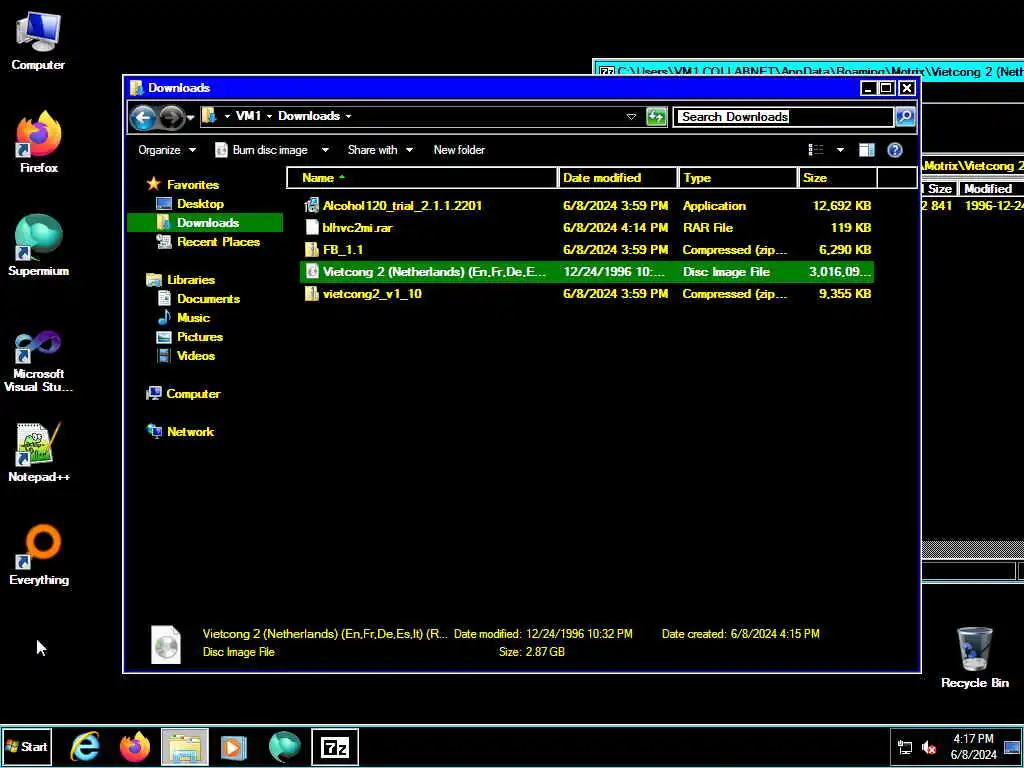Select the vietcong2_v1_10 file name
This screenshot has width=1024, height=768.
372,294
